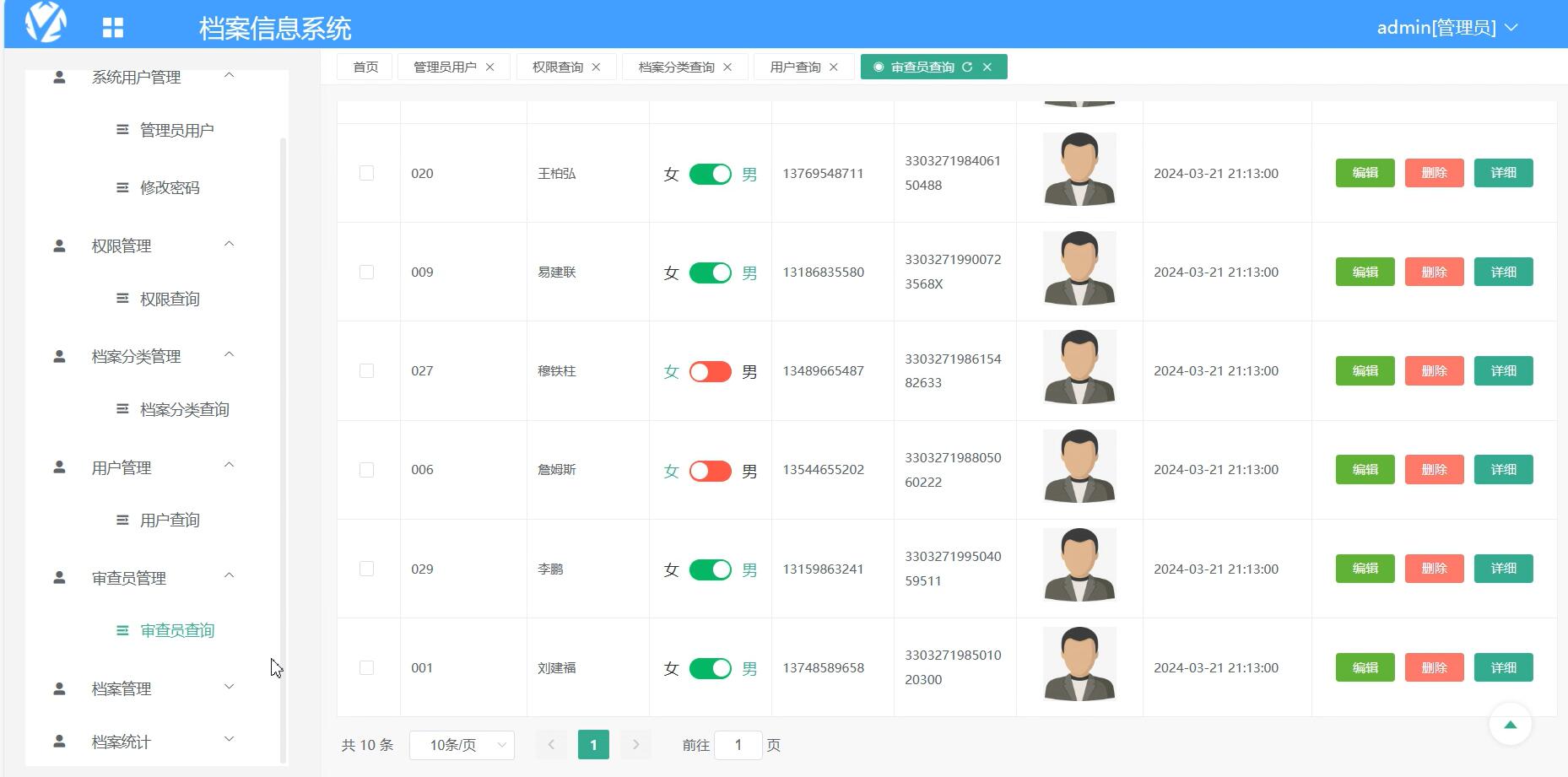Screen dimensions: 1568x777
Task: Check the row checkbox for 001
Action: tap(366, 667)
